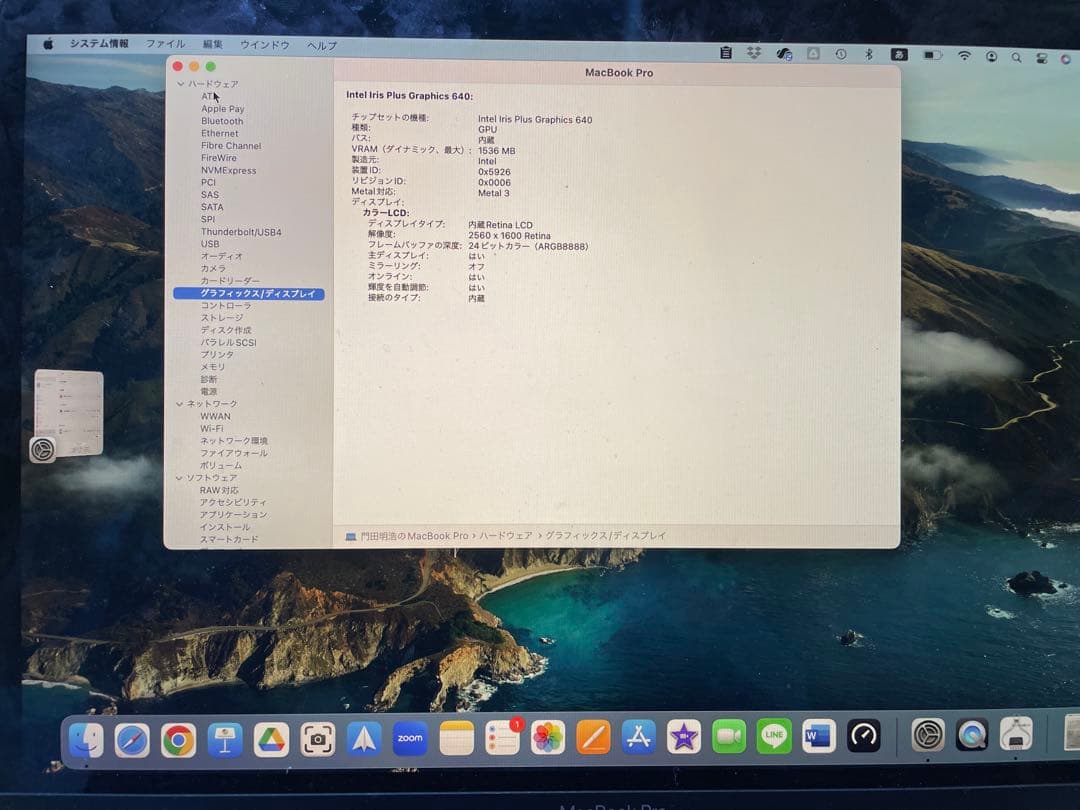Open the ファイル menu

point(165,44)
